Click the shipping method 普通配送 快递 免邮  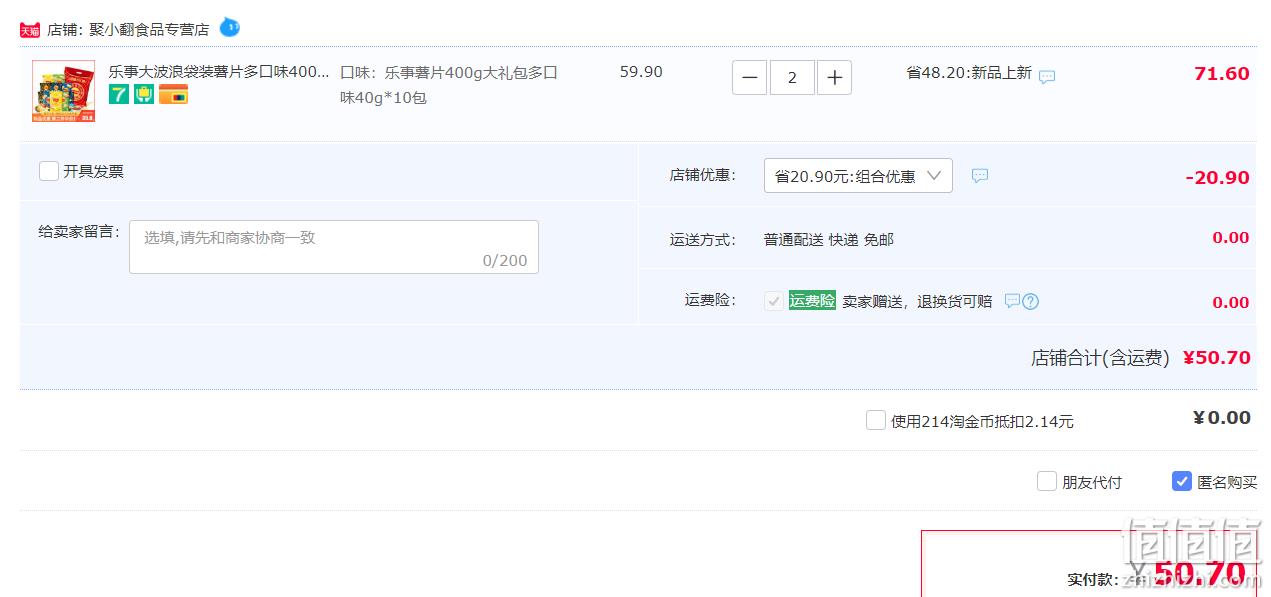829,239
